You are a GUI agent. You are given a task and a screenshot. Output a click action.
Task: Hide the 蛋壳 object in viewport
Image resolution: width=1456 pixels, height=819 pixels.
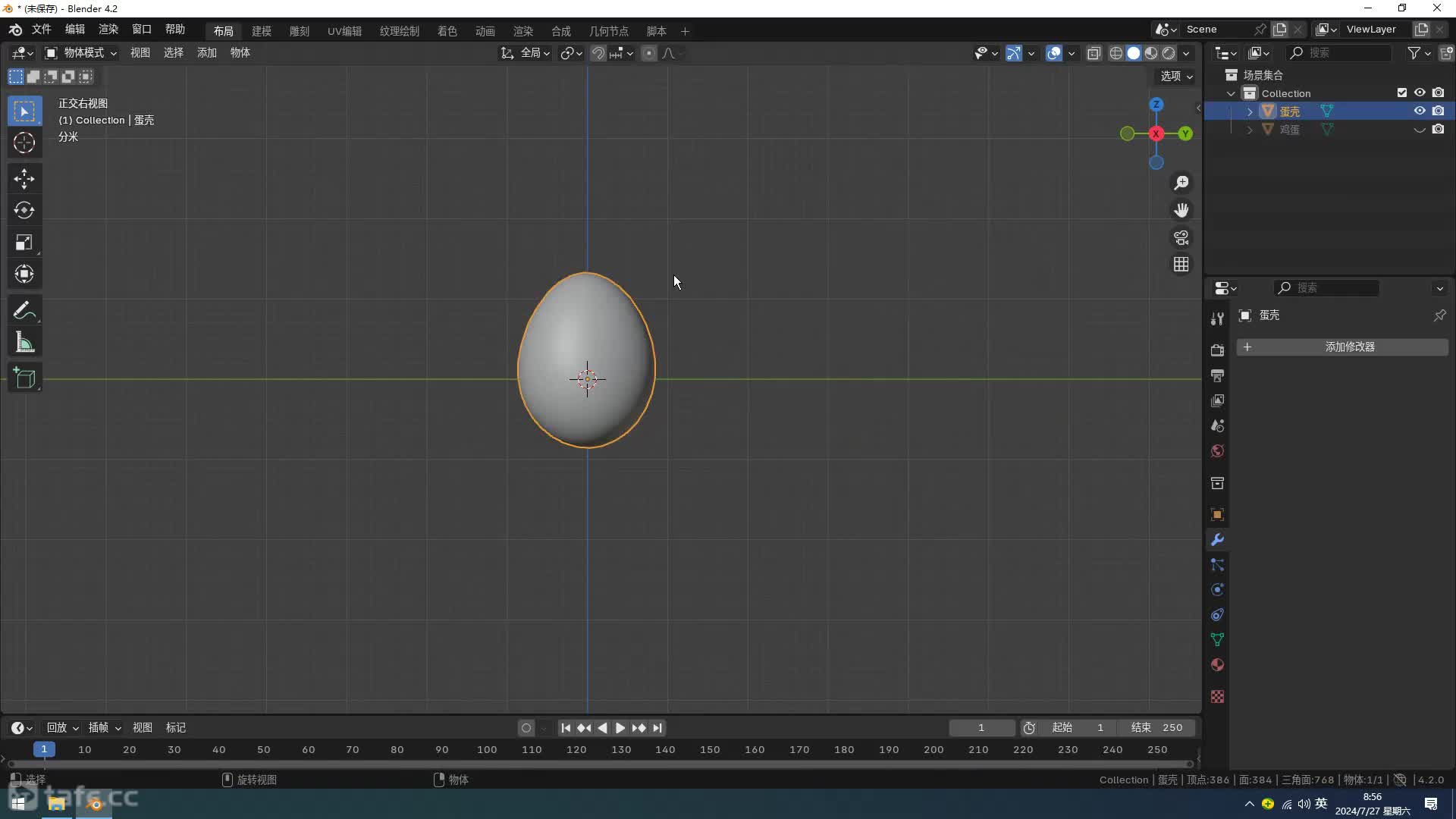pyautogui.click(x=1420, y=111)
